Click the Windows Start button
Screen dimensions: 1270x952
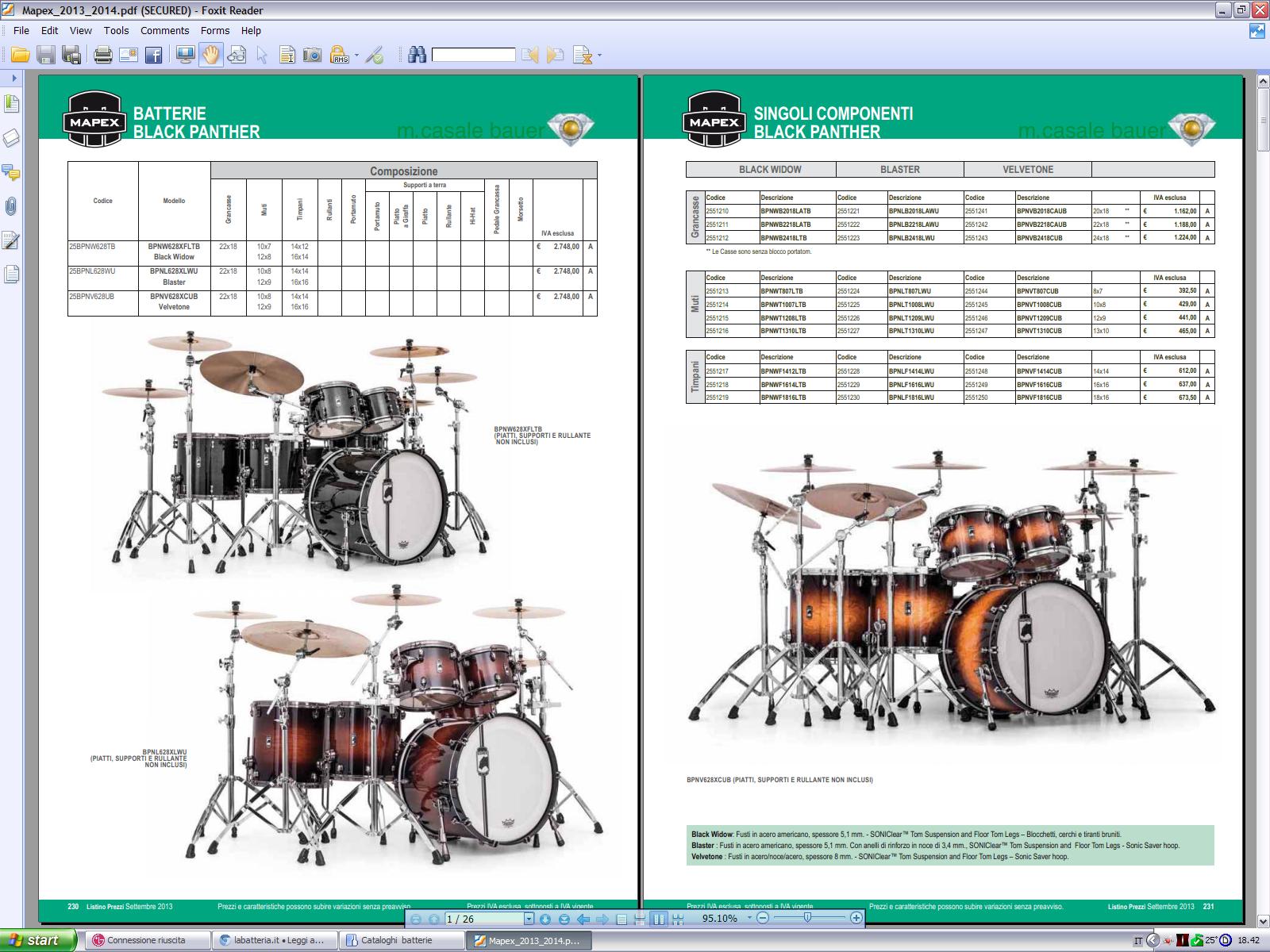tap(38, 940)
